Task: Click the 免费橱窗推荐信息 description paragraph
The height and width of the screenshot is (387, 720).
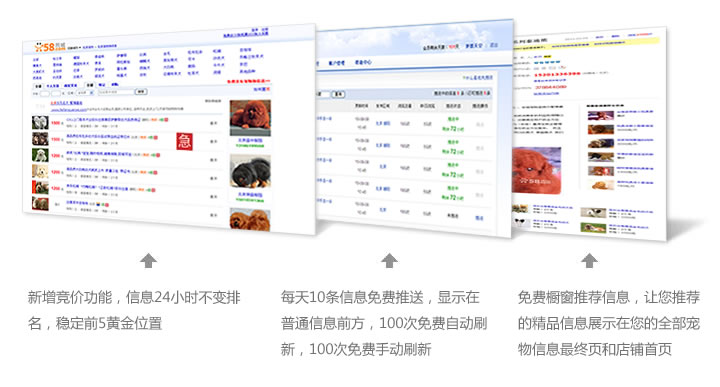Action: pos(609,323)
